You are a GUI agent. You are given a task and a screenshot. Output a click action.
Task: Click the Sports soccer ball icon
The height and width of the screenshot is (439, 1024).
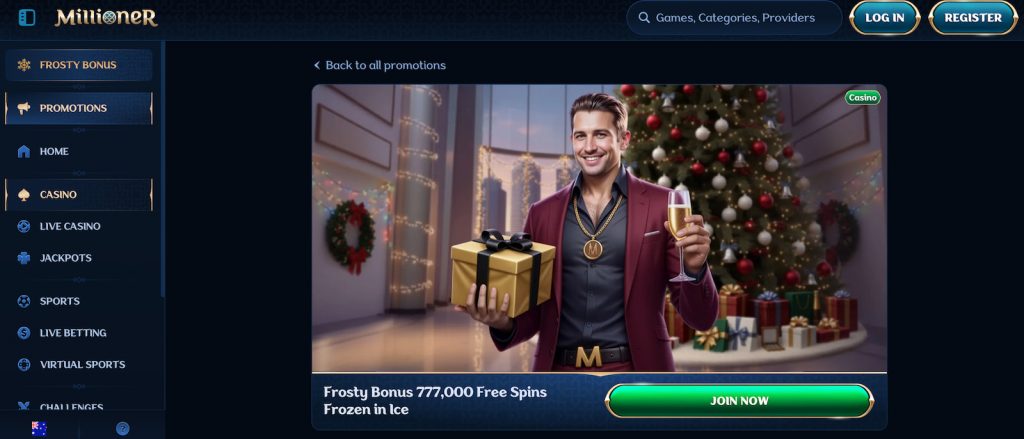click(x=24, y=301)
